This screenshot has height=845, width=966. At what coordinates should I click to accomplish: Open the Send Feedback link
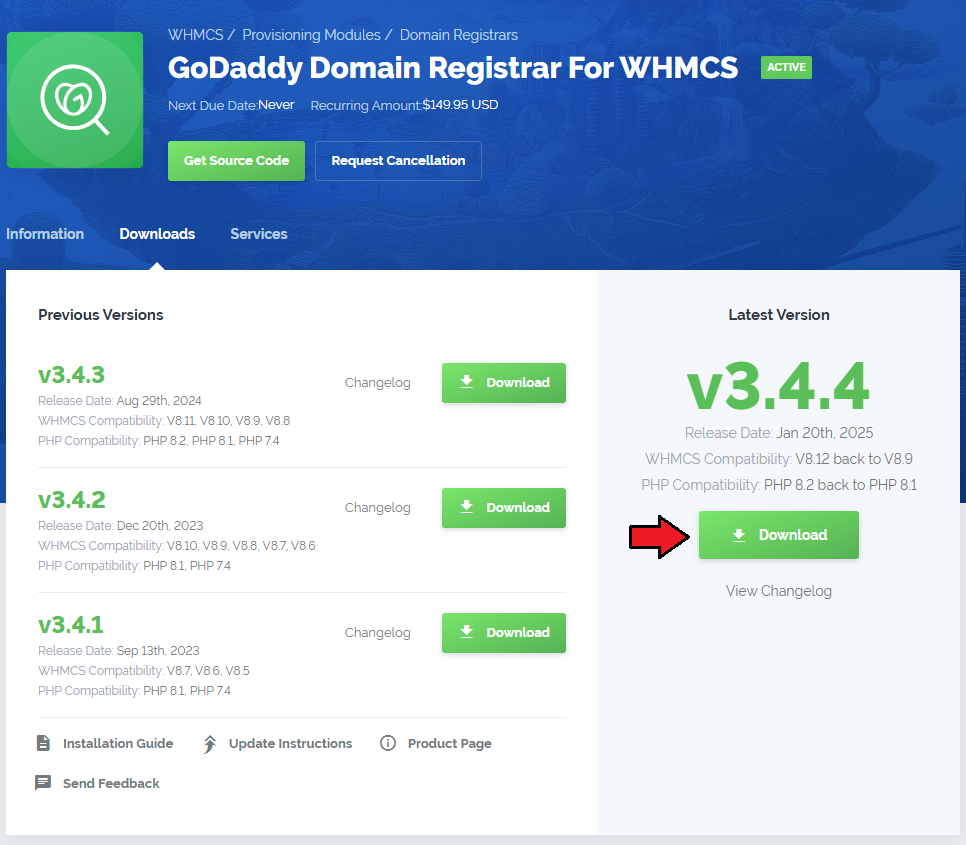point(112,783)
